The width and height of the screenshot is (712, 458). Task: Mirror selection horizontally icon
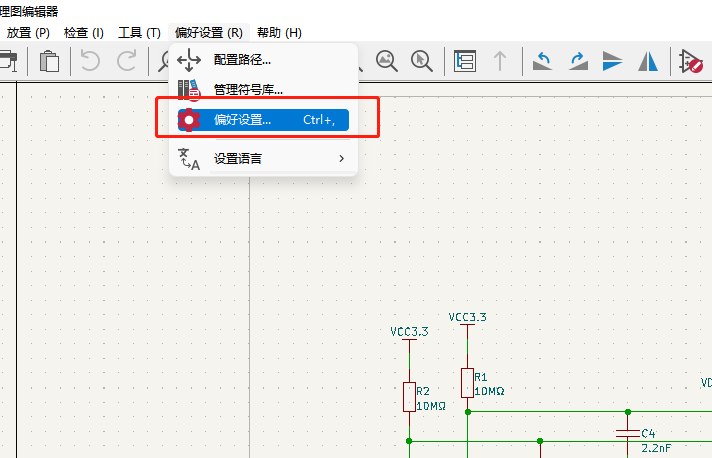[648, 61]
